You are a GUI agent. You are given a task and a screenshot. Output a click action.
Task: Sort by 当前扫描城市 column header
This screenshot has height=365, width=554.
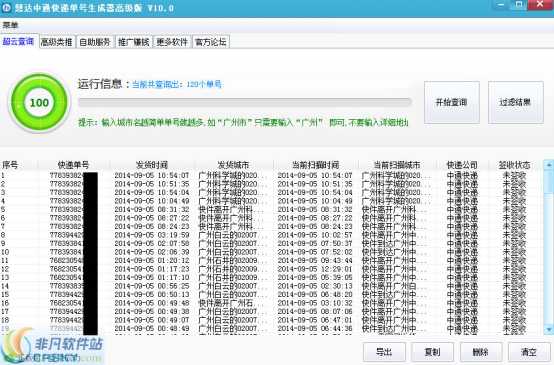point(397,165)
